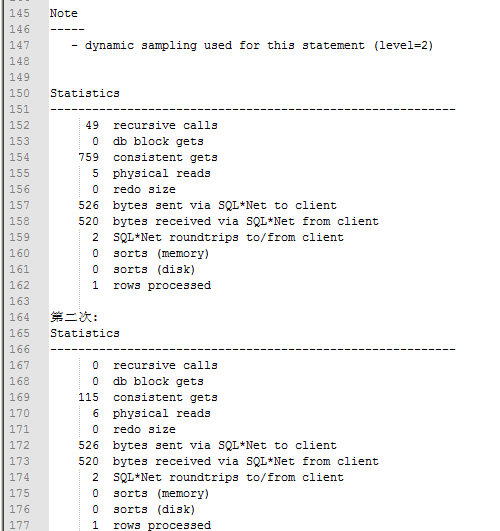Screen dimensions: 500x531
Task: Click the '115 consistent gets' value
Action: click(x=88, y=397)
